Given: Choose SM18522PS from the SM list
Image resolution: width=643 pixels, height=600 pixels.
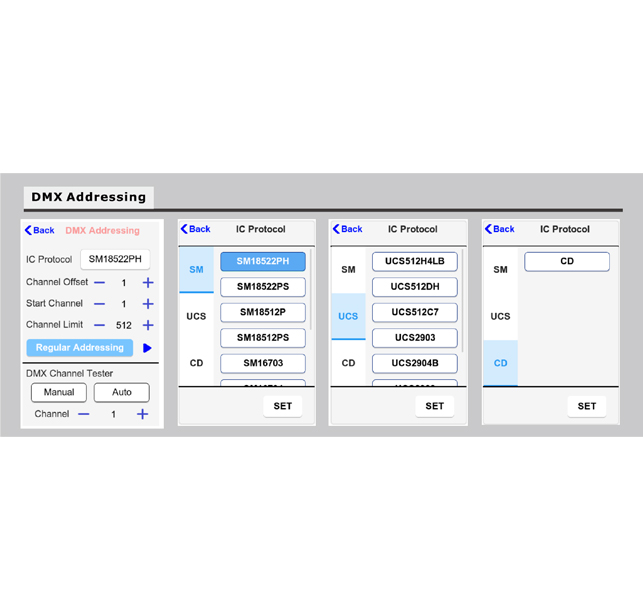Looking at the screenshot, I should click(263, 287).
